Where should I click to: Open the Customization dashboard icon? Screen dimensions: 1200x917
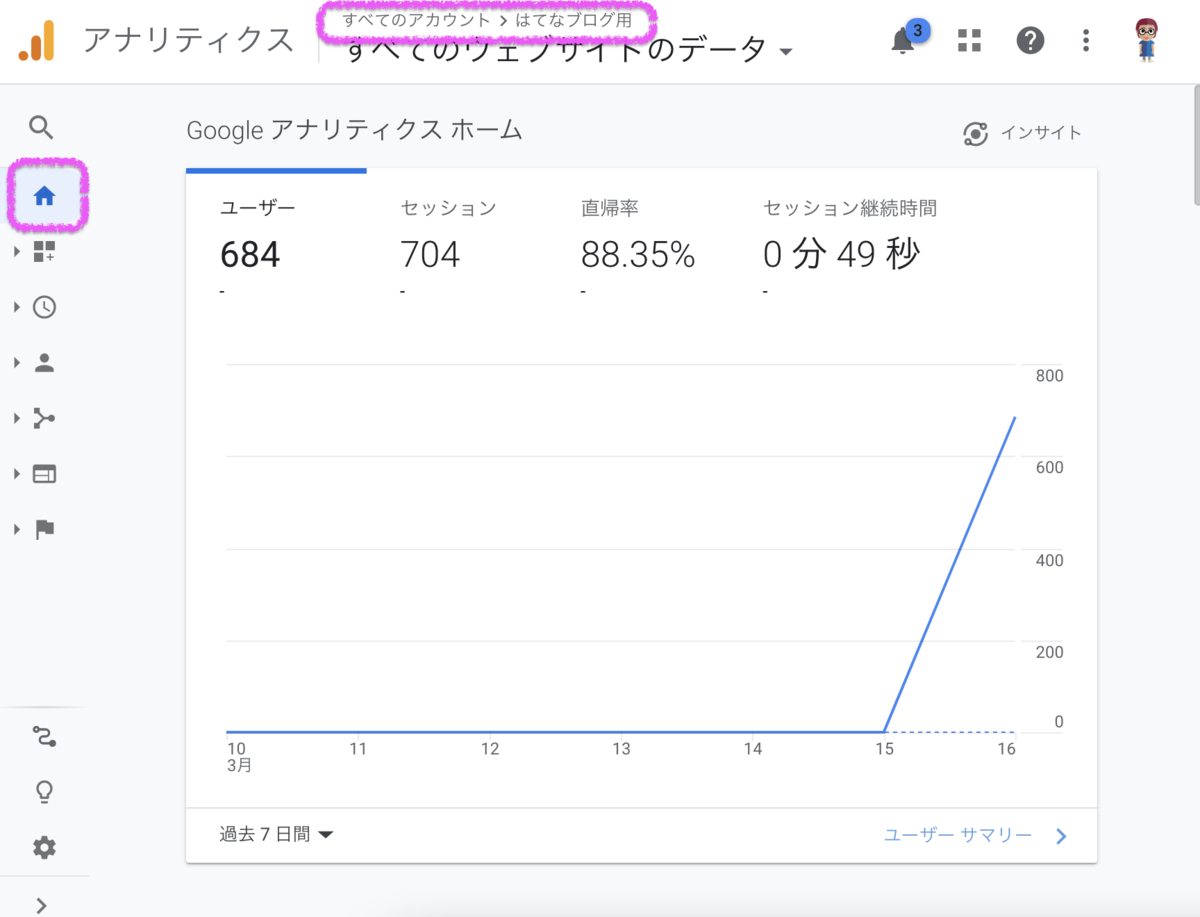(x=44, y=251)
